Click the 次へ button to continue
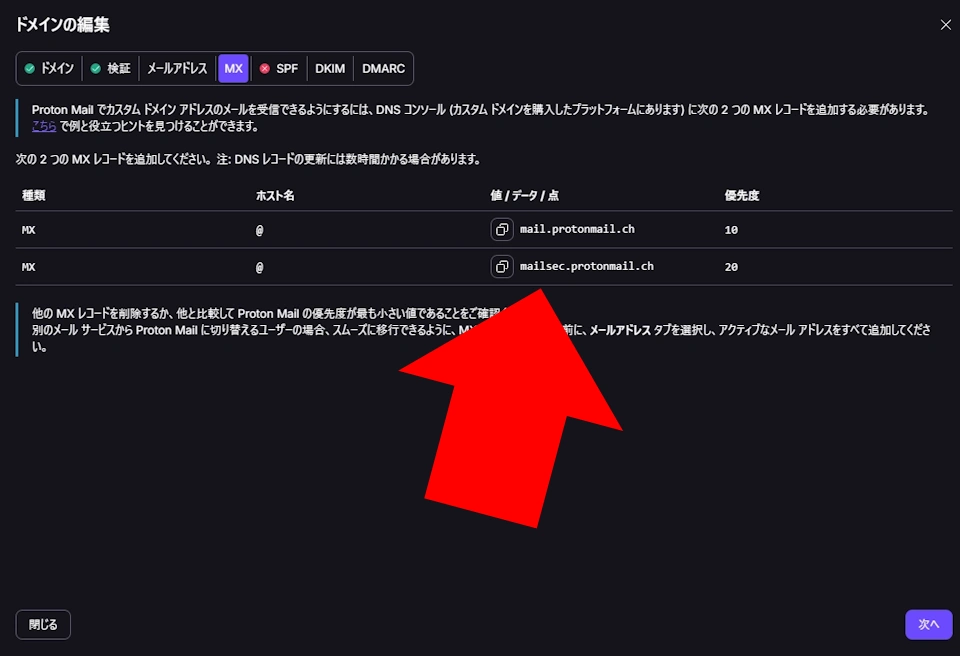Screen dimensions: 960x656 928,624
